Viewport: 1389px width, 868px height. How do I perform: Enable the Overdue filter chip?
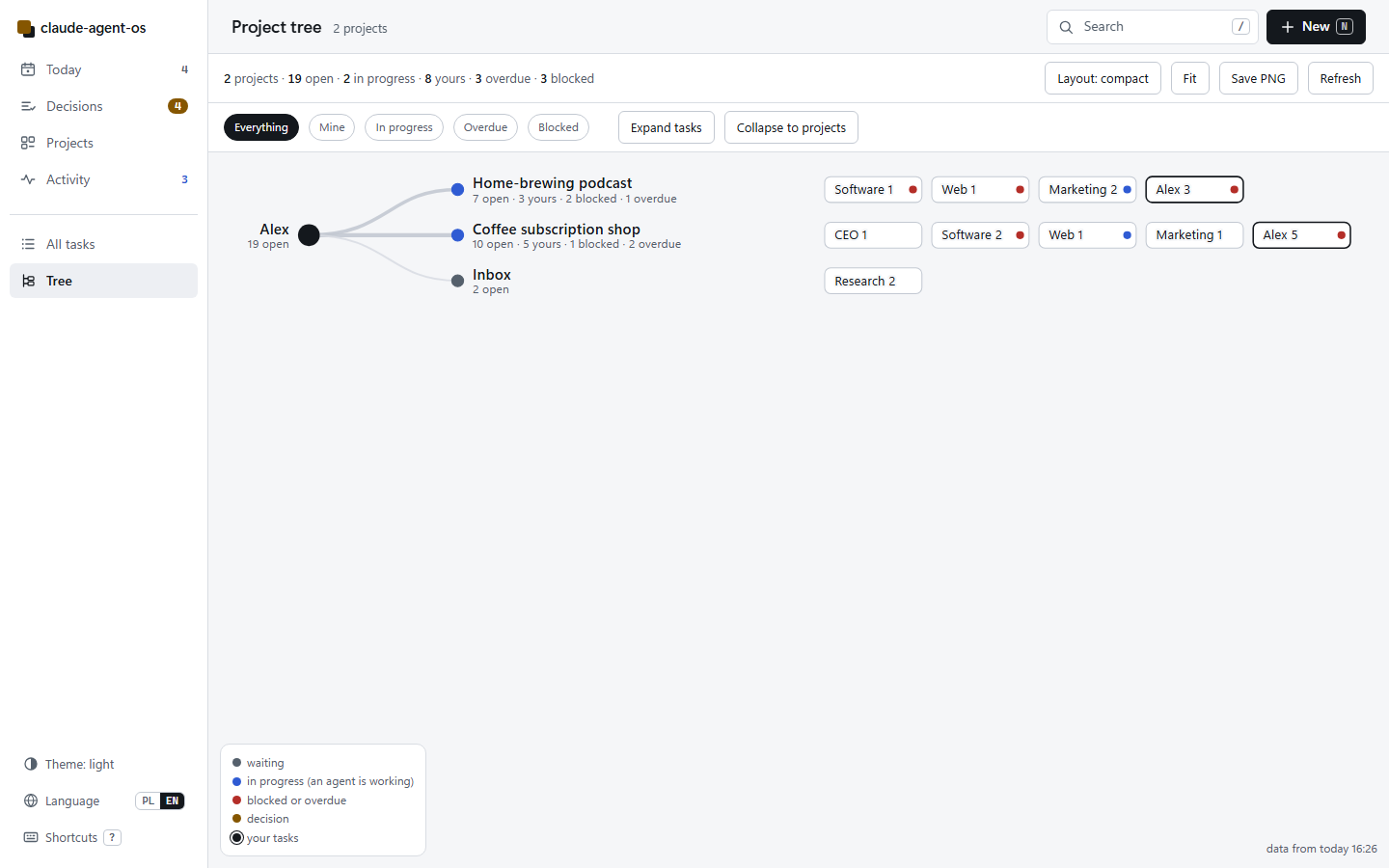pyautogui.click(x=485, y=127)
